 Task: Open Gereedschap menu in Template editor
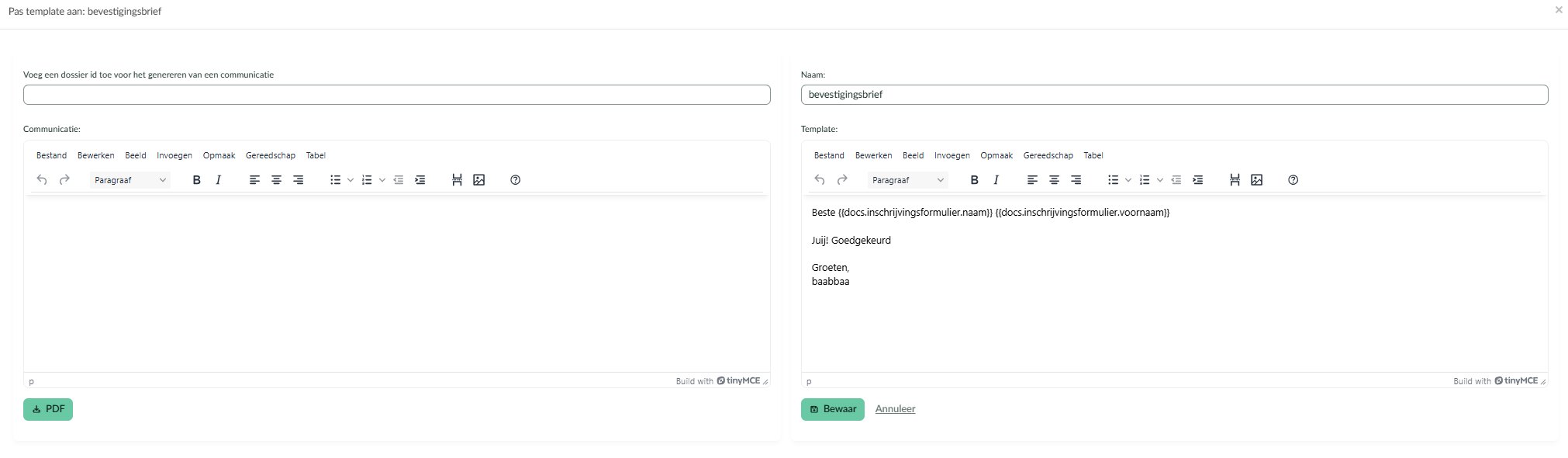[1048, 155]
